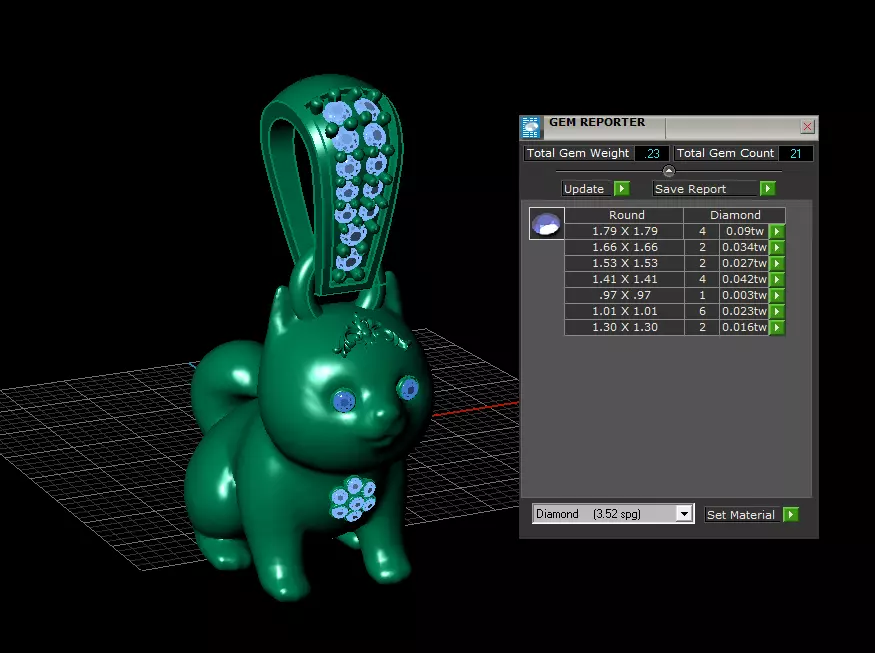This screenshot has height=653, width=875.
Task: Click the Diamond column header
Action: (735, 215)
